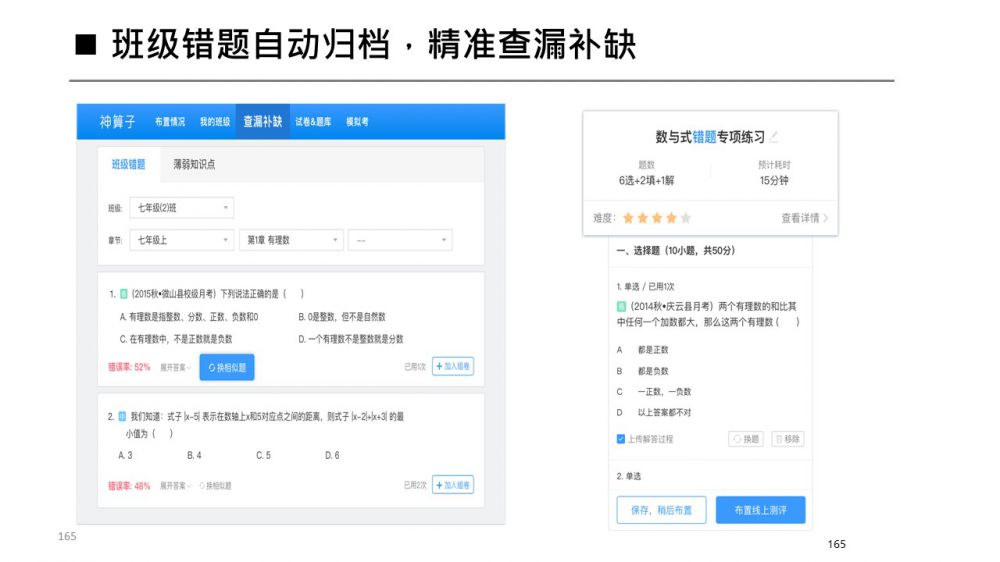Click 查看详情 link in practice card
Image resolution: width=1000 pixels, height=562 pixels.
click(x=804, y=218)
